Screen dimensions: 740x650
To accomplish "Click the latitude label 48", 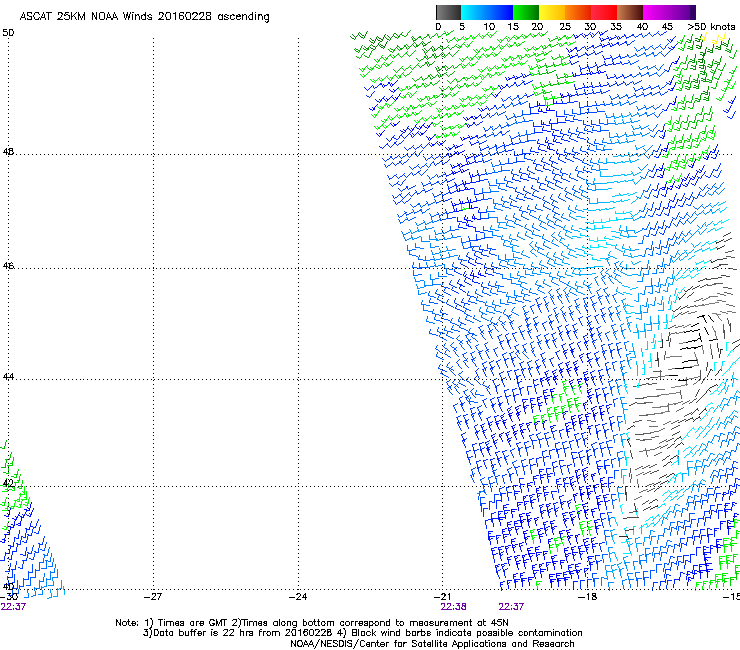I will (8, 152).
